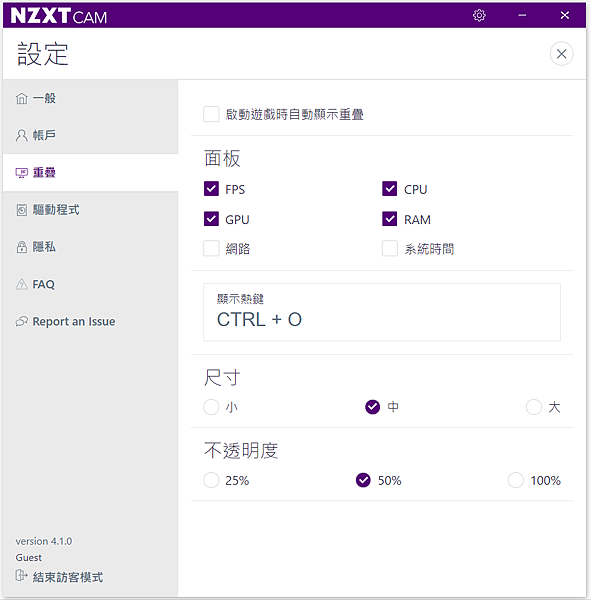591x600 pixels.
Task: Toggle the RAM panel checkbox
Action: tap(390, 219)
